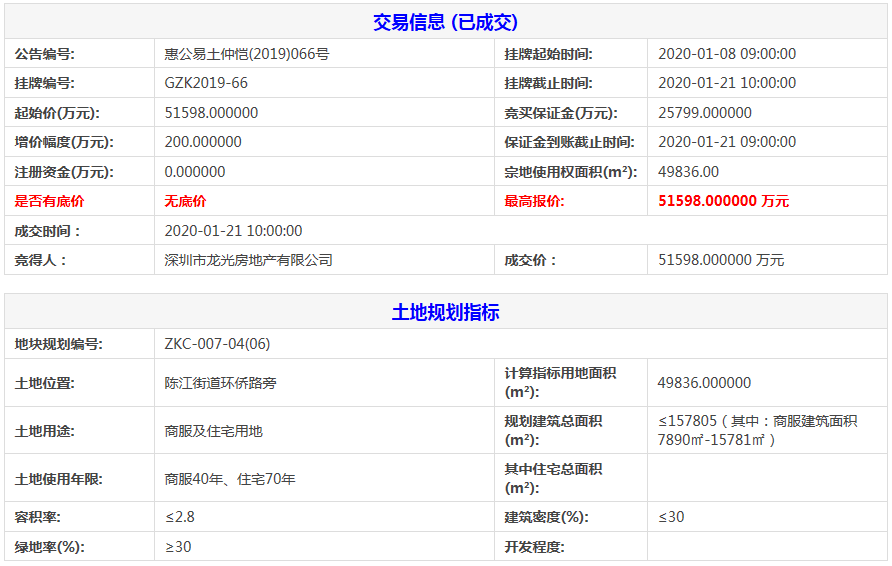The image size is (892, 566).
Task: Click the land tenure 商服40年、住宅70年
Action: pos(230,479)
